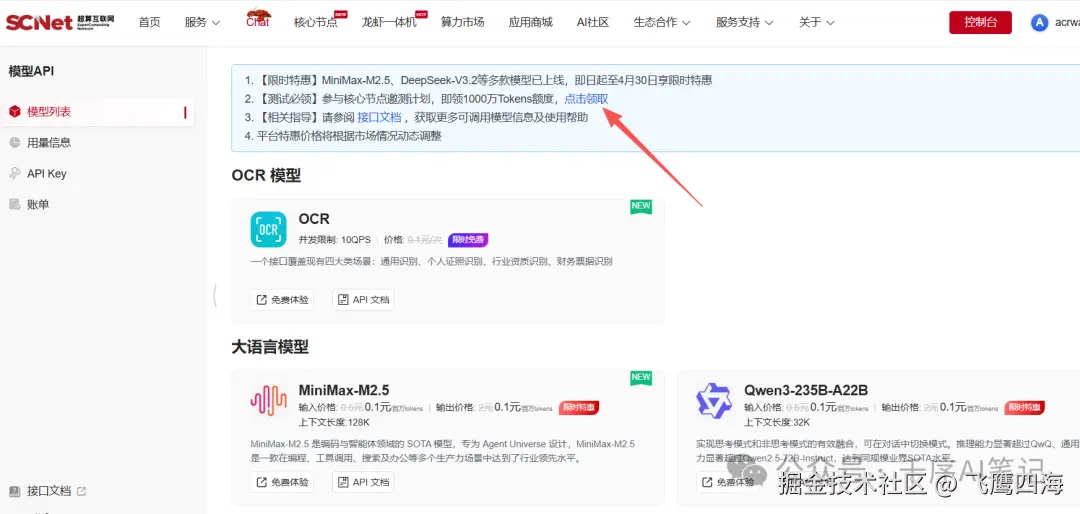This screenshot has height=514, width=1080.
Task: Click the Qwen3-235B-A22B model title
Action: coord(806,390)
